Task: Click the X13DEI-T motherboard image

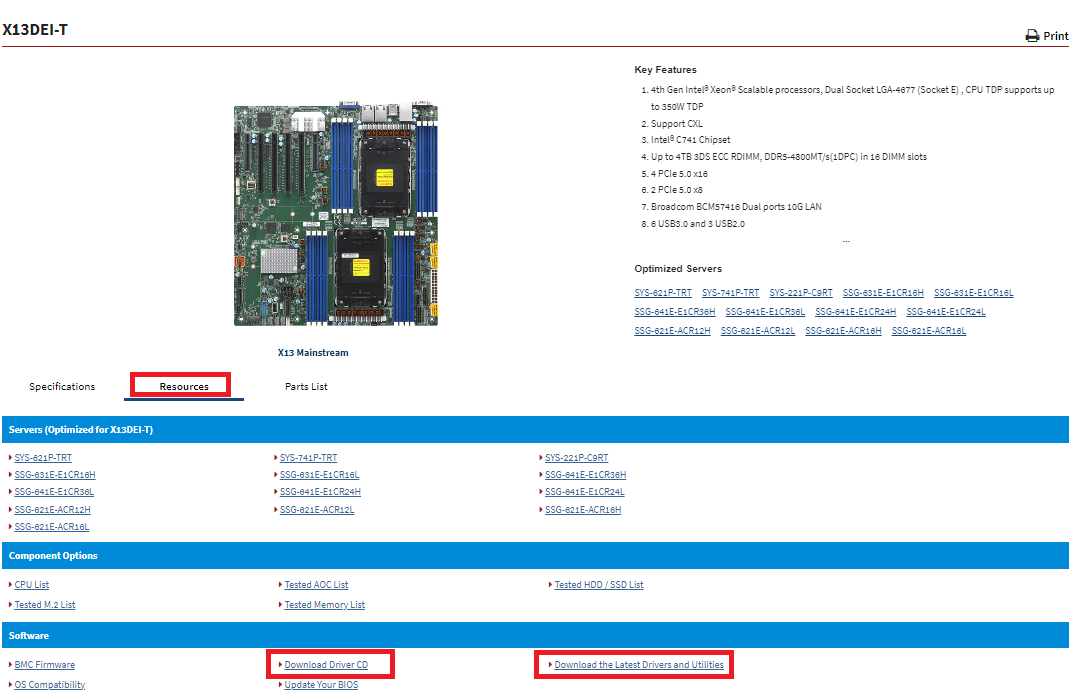Action: point(335,214)
